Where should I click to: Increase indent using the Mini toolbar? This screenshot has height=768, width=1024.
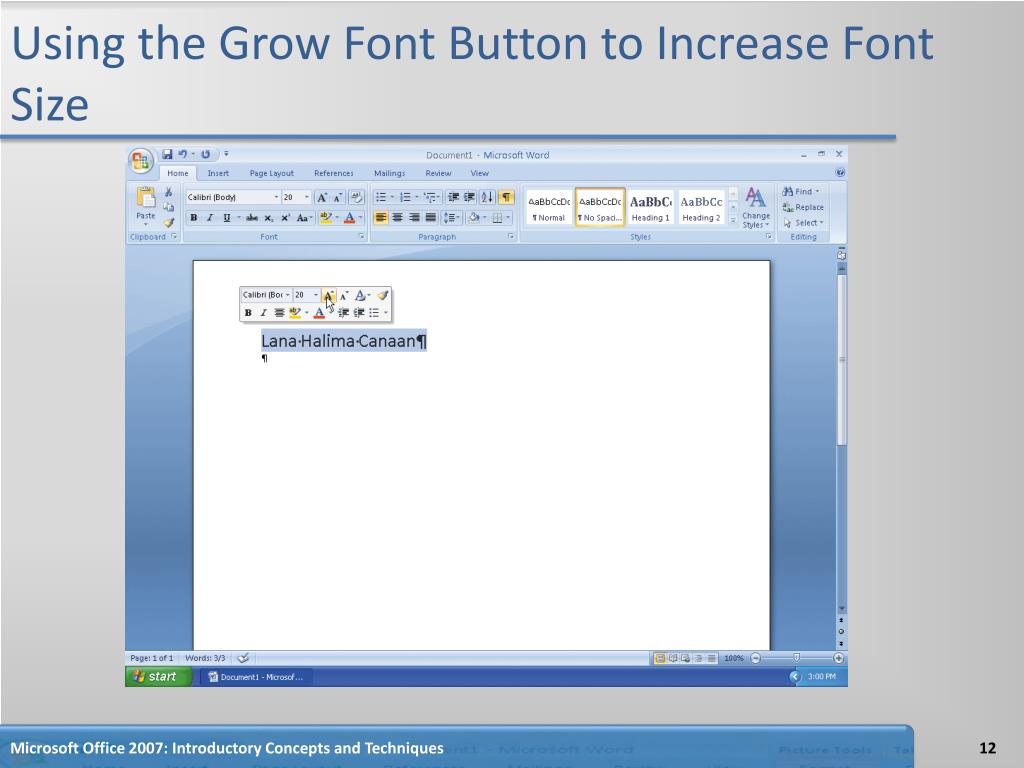(x=359, y=313)
